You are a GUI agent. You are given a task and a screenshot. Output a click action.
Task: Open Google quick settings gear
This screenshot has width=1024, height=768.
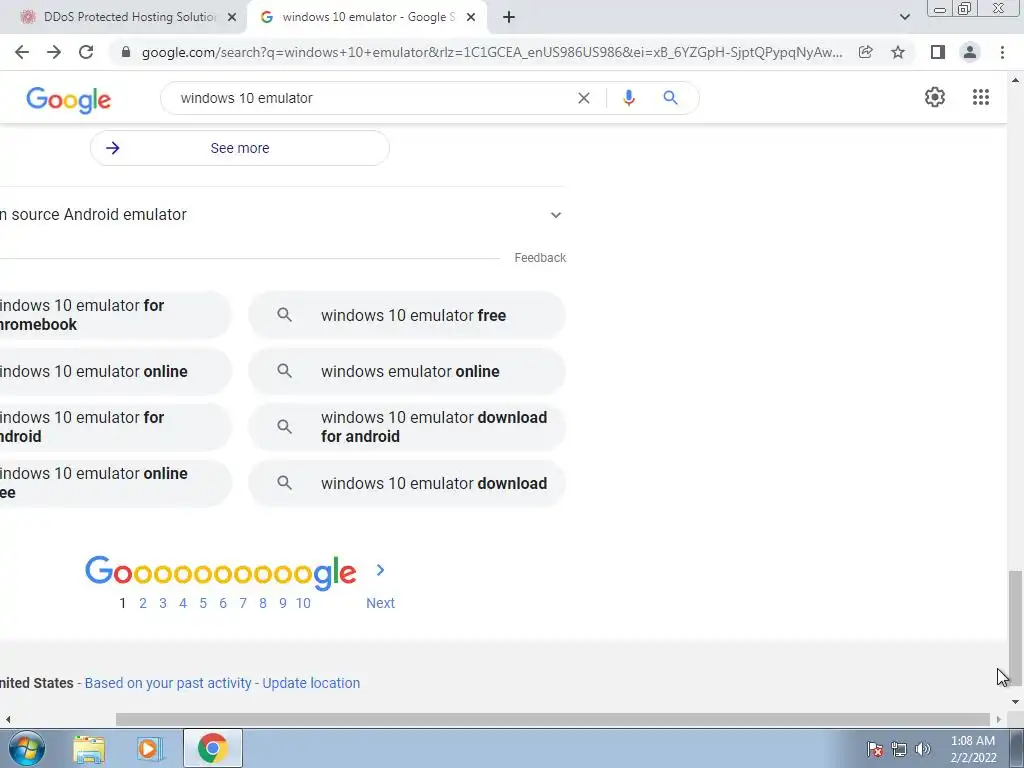pyautogui.click(x=935, y=97)
